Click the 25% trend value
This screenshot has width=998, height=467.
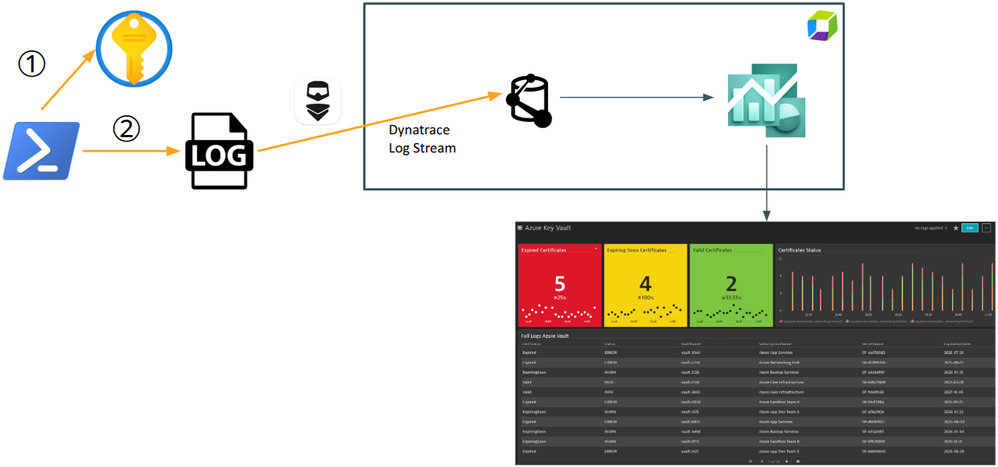pyautogui.click(x=560, y=298)
